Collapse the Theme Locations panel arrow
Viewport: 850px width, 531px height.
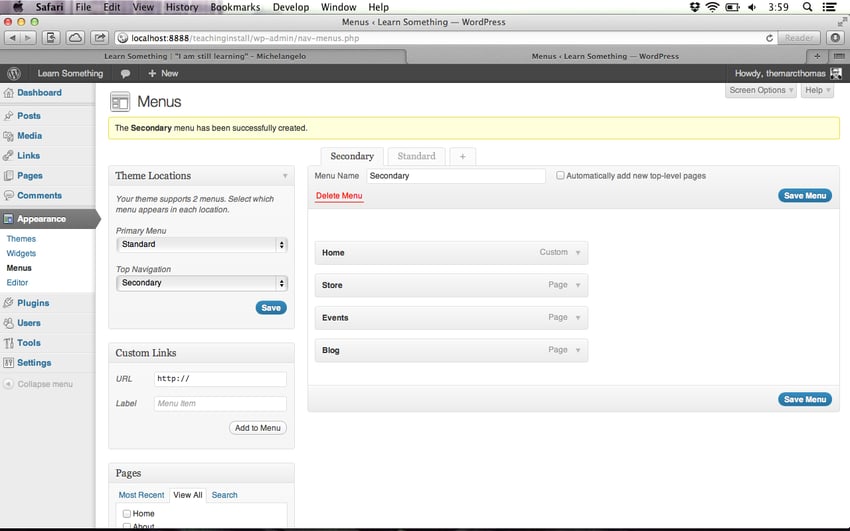click(285, 176)
